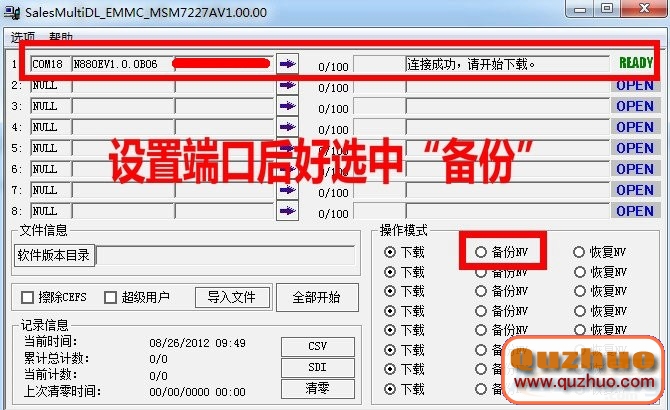This screenshot has width=670, height=410.
Task: Select 下载 radio in first operation-mode row
Action: [390, 252]
